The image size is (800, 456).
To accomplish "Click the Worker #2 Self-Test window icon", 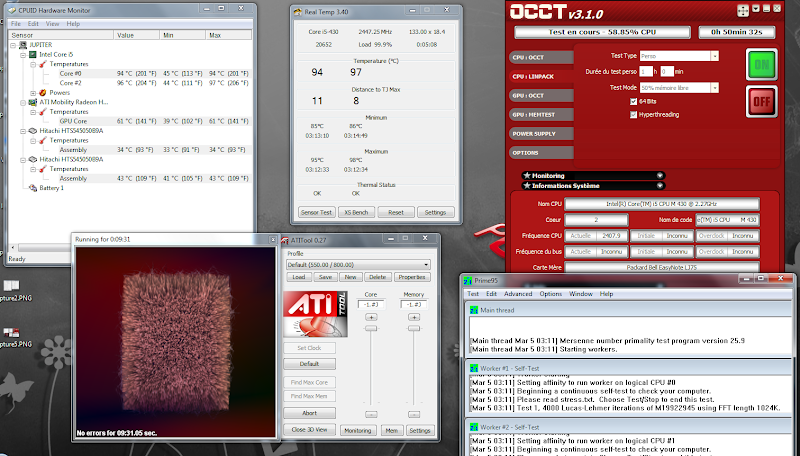I will click(474, 427).
